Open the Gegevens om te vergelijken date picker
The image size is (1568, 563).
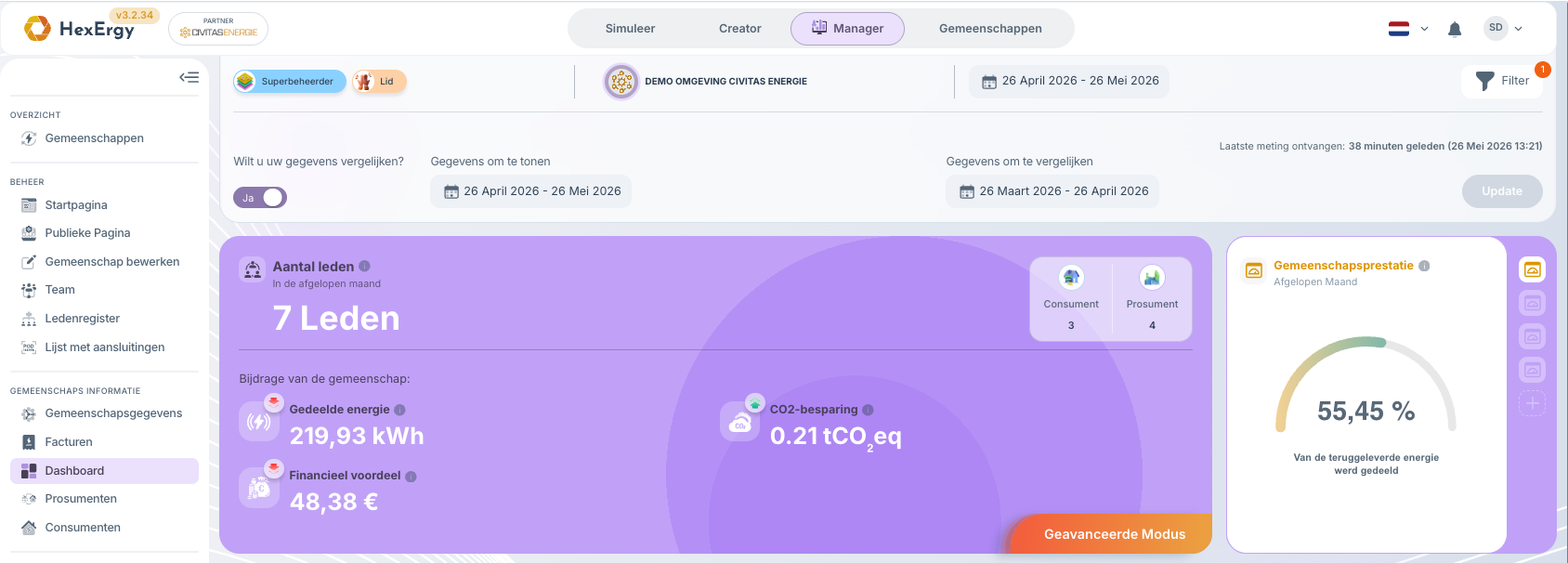[x=1052, y=191]
